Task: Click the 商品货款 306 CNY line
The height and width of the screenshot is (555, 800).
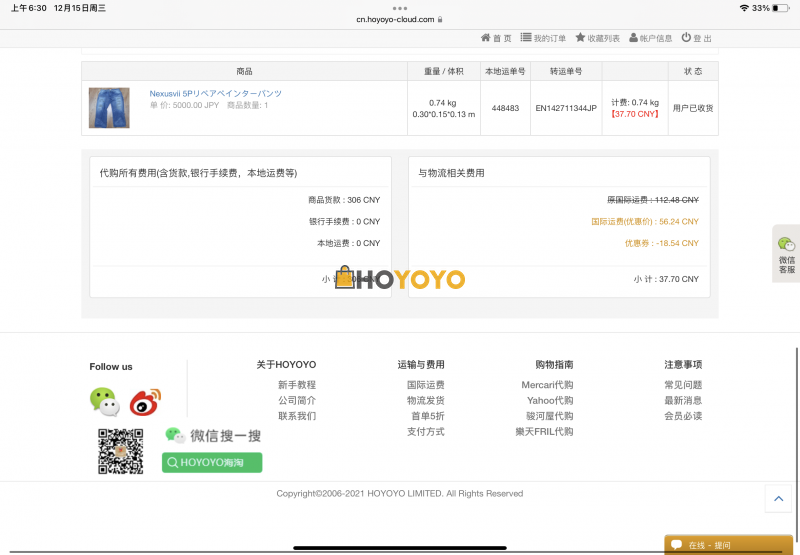Action: 344,200
